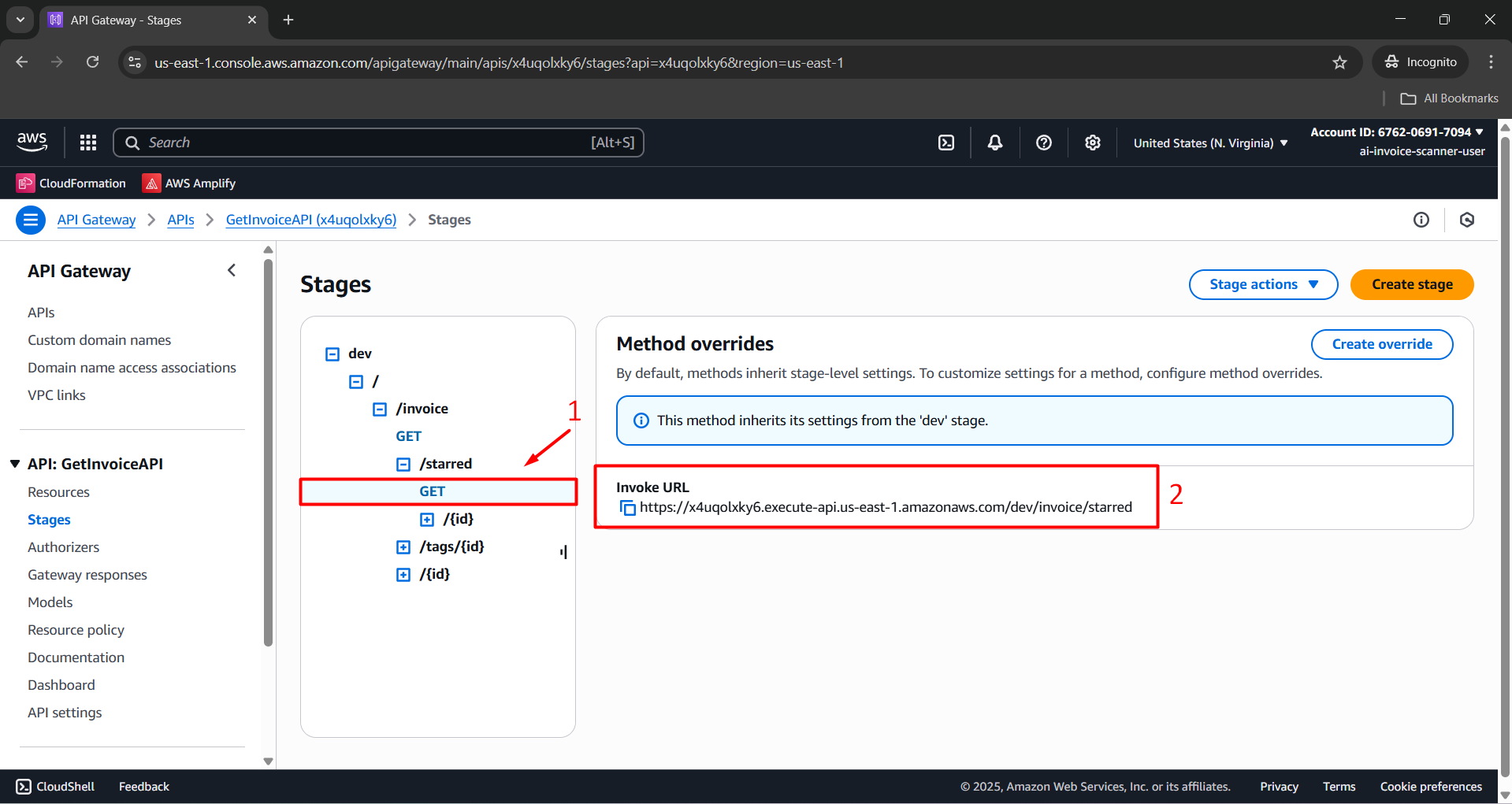1512x804 pixels.
Task: Collapse the dev stage tree node
Action: (332, 354)
